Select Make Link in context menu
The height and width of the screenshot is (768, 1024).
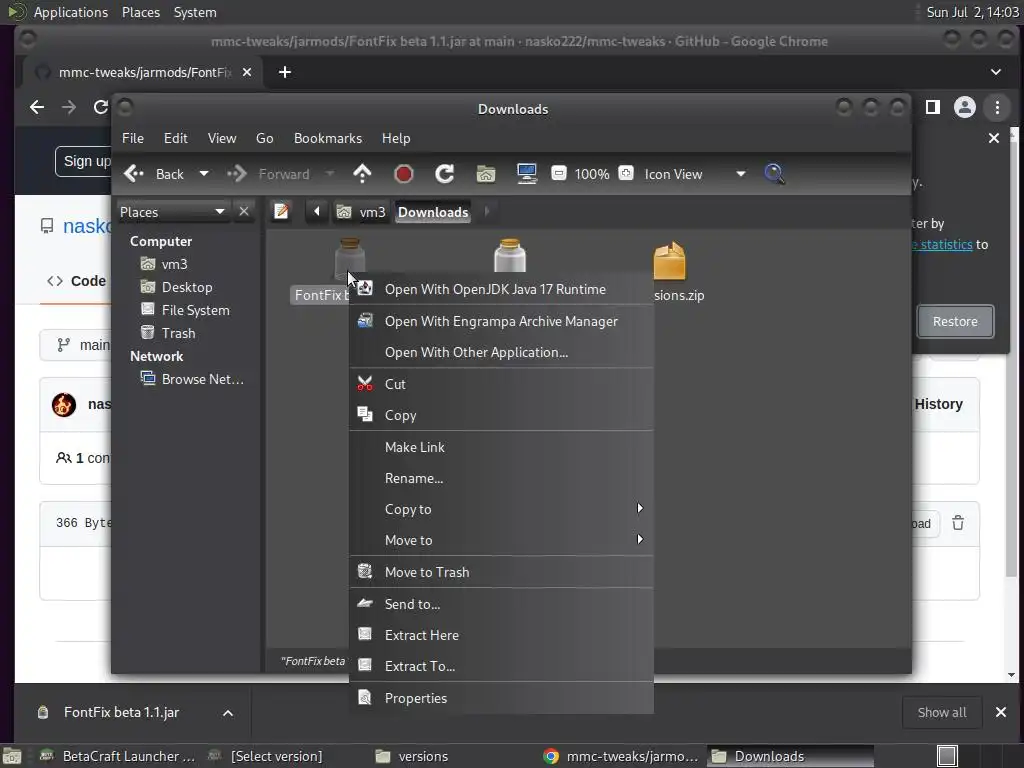click(502, 447)
